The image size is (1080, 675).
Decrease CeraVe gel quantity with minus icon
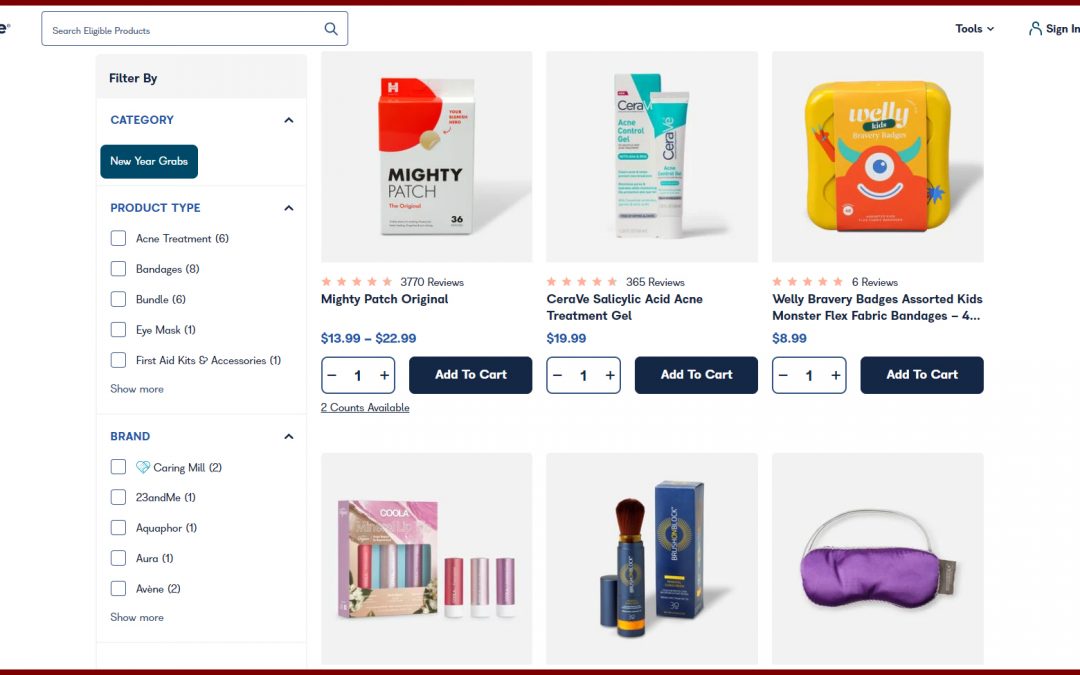[x=559, y=375]
